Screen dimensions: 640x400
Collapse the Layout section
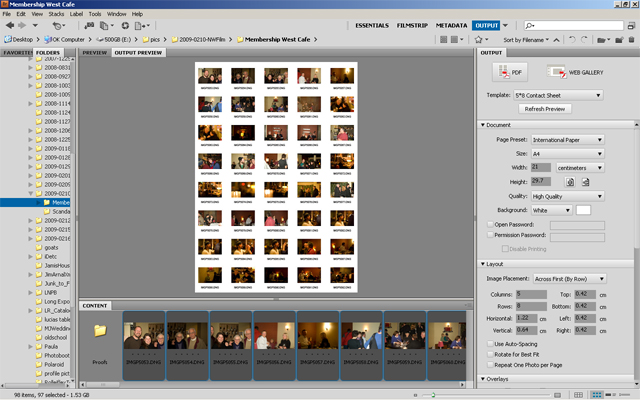pos(483,264)
